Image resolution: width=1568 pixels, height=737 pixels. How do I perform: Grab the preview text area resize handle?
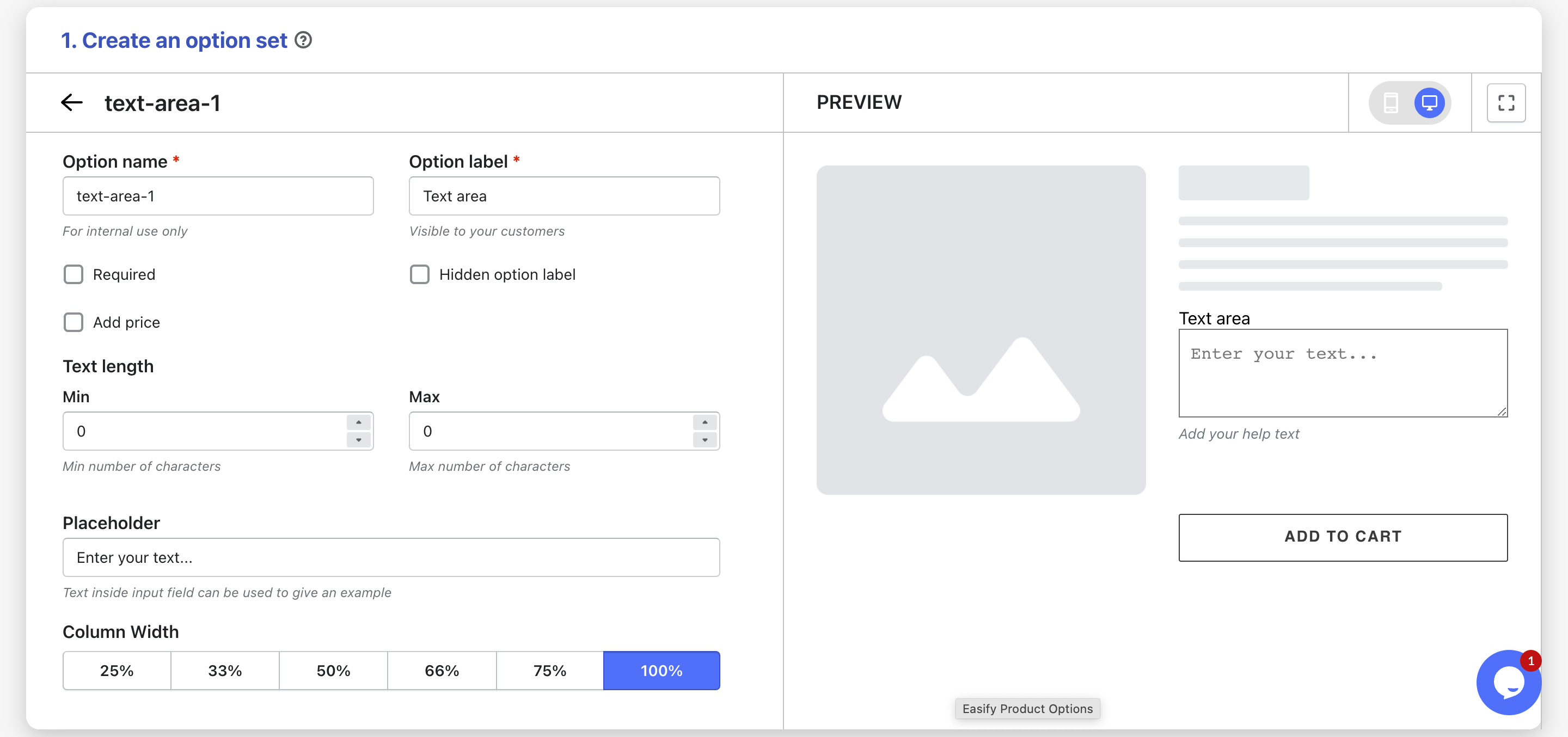tap(1502, 412)
